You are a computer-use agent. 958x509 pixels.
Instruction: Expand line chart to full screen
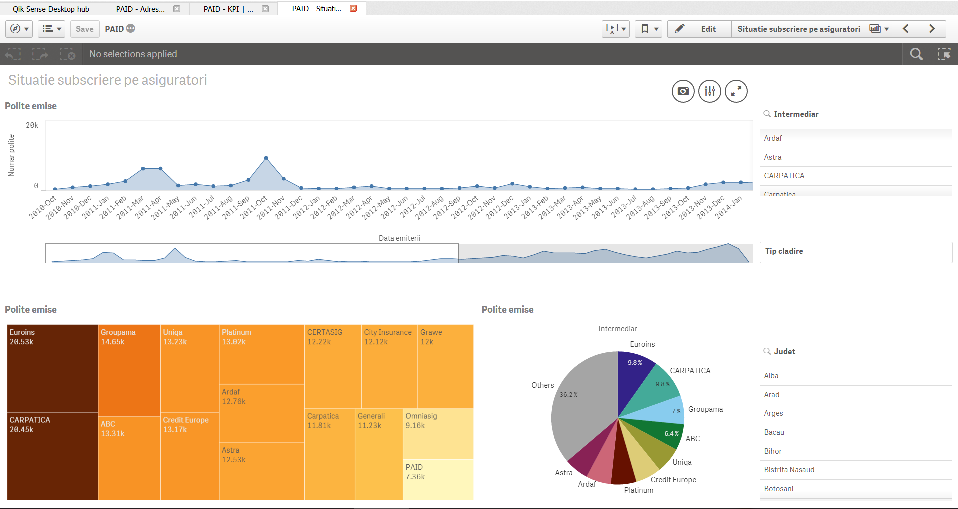point(736,92)
